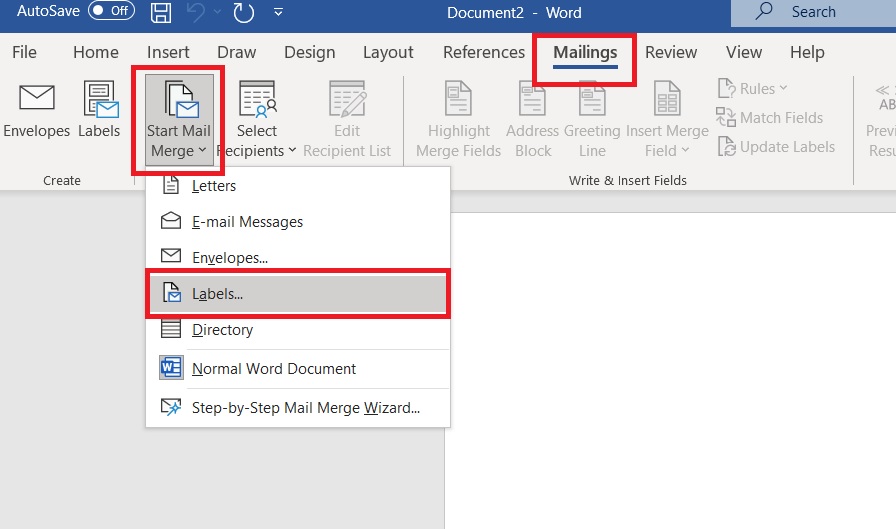The width and height of the screenshot is (896, 529).
Task: Open the Help tab
Action: click(x=807, y=52)
